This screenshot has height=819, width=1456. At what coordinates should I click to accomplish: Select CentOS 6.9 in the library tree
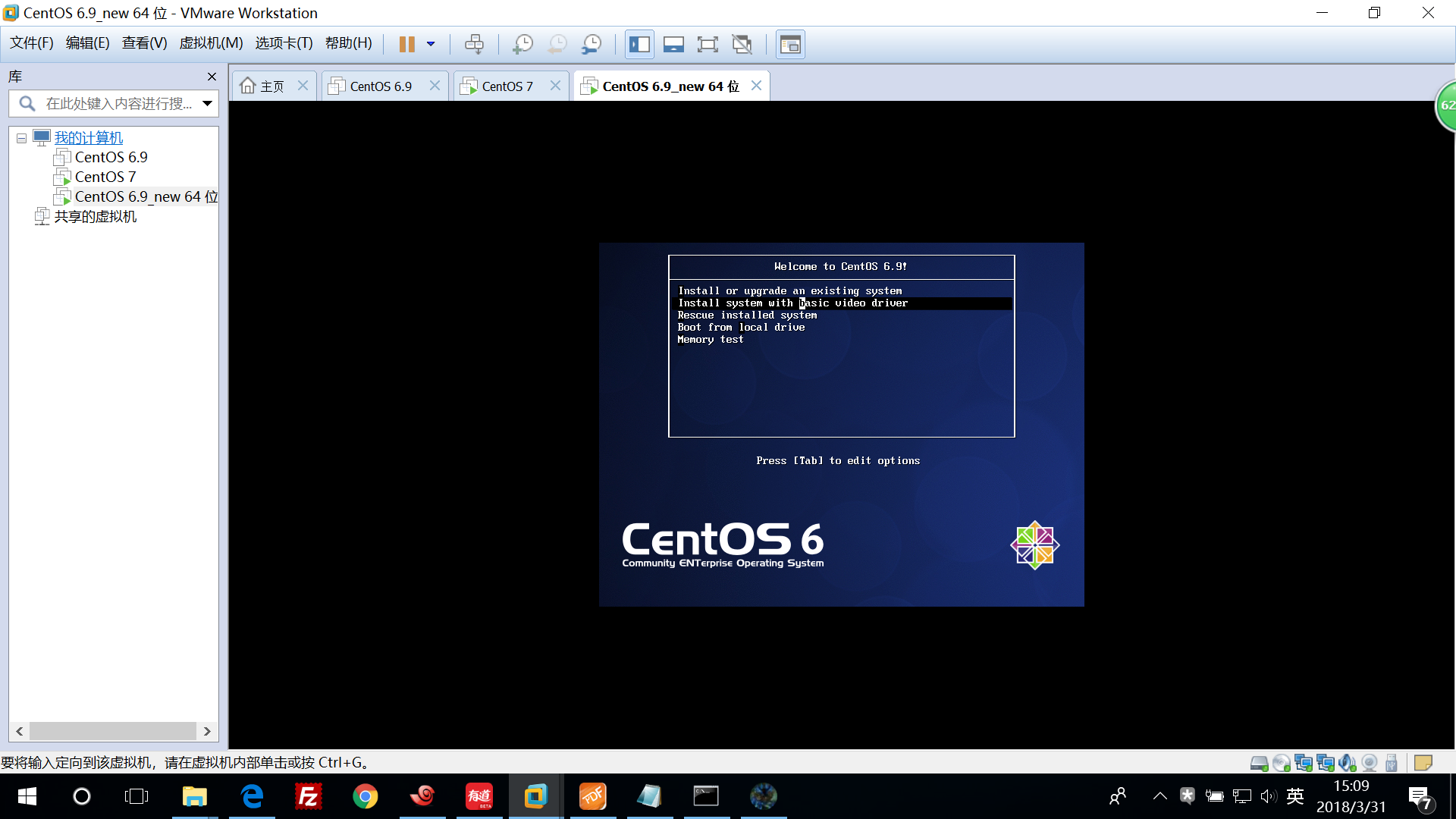(111, 157)
